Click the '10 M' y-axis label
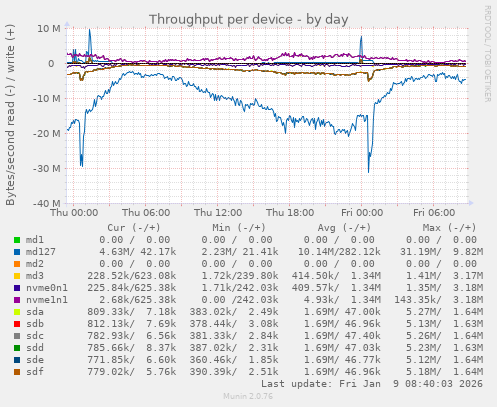Image resolution: width=497 pixels, height=407 pixels. (x=49, y=29)
